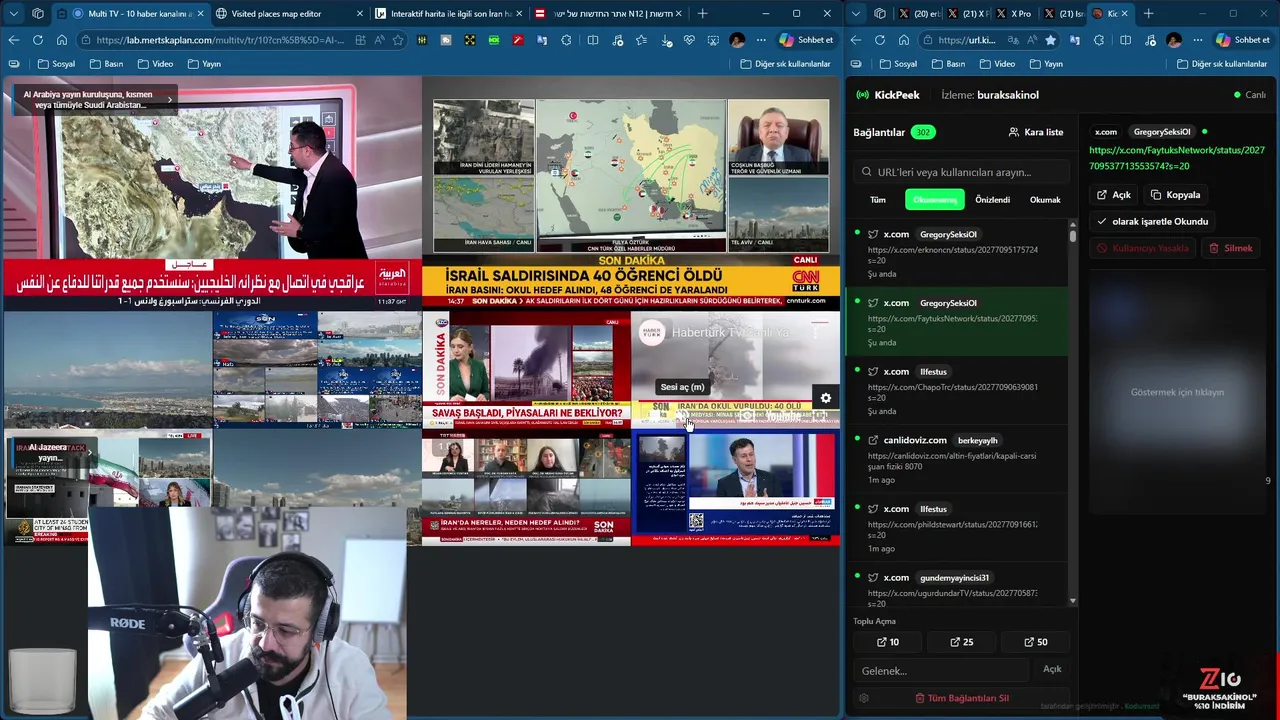Bulk open 10 links
Screen dimensions: 1280x720
pos(887,642)
